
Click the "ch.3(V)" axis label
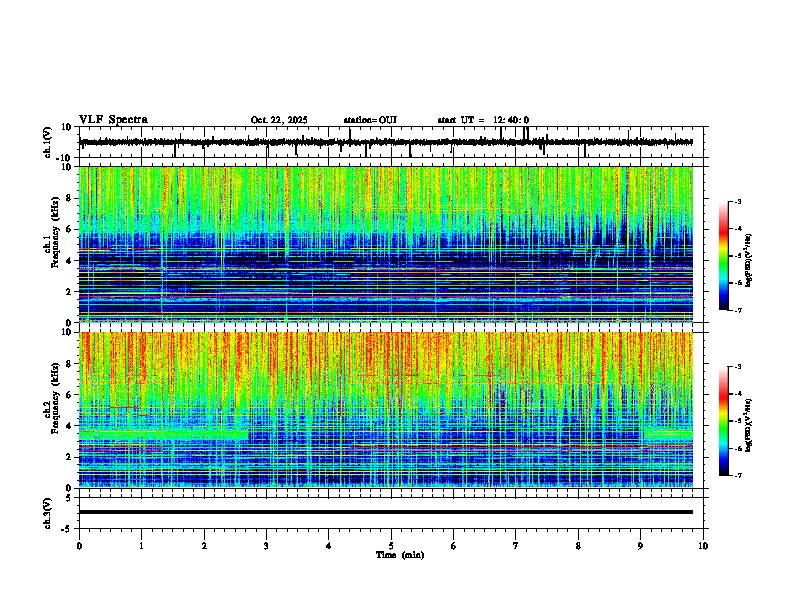[48, 513]
